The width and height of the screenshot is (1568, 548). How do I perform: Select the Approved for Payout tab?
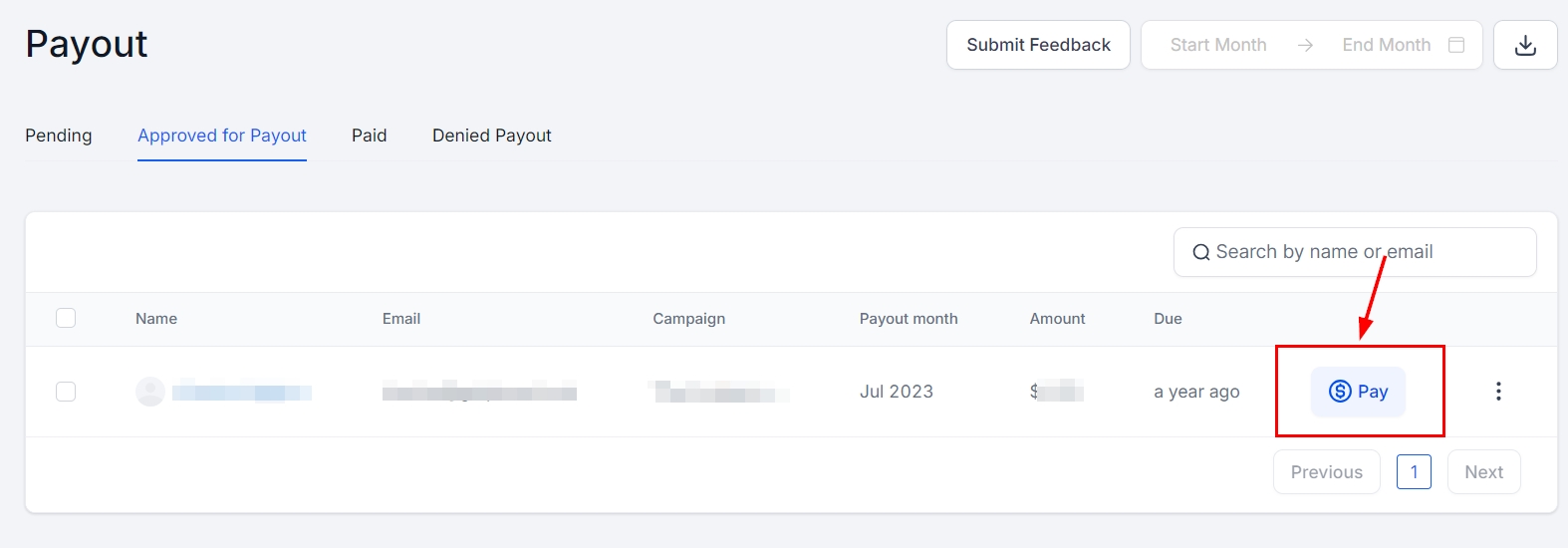tap(222, 136)
